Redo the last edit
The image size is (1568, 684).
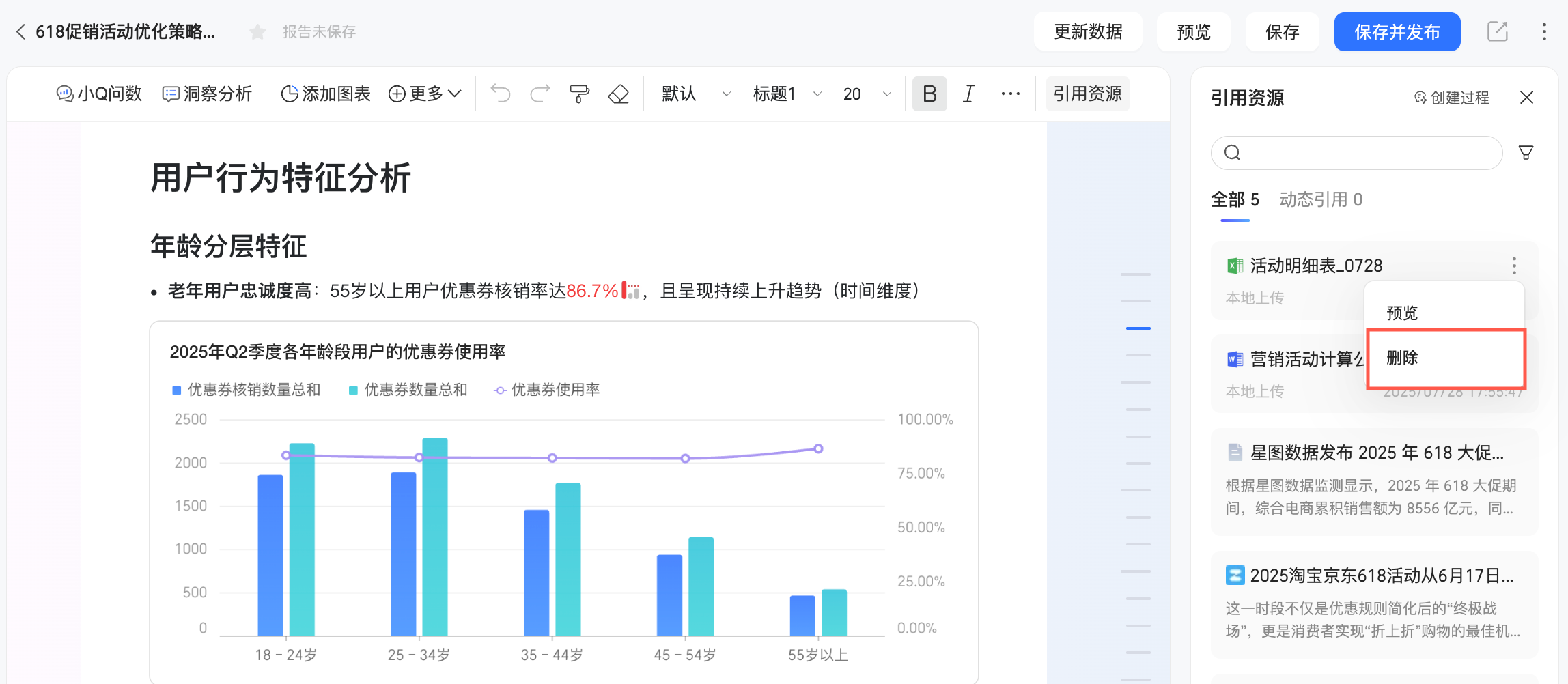pos(540,94)
